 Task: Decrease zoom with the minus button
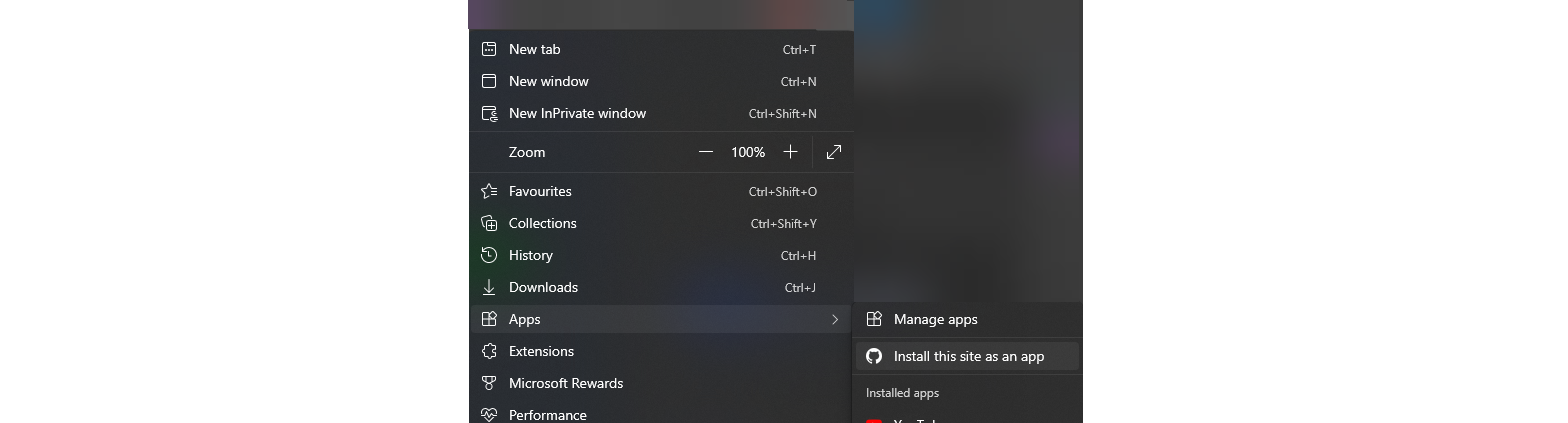[706, 152]
